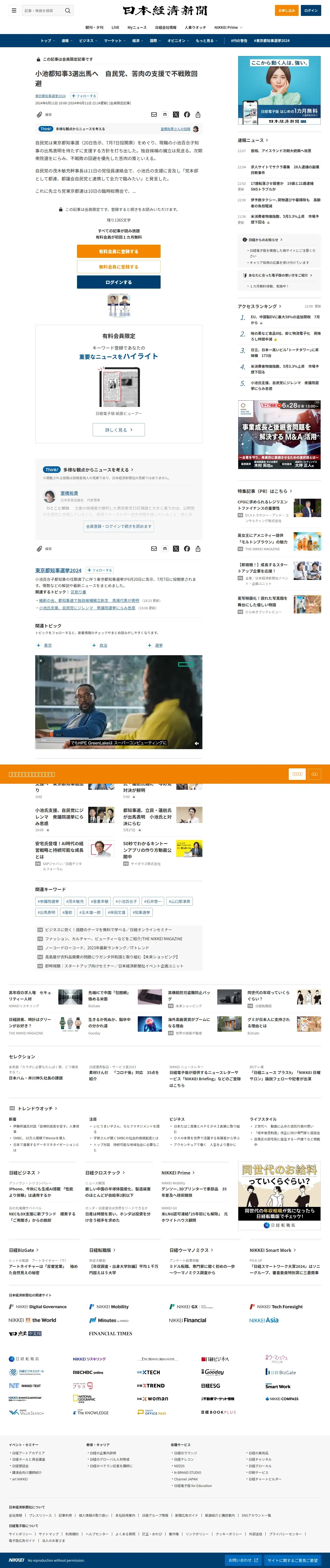The width and height of the screenshot is (330, 1568).
Task: Click the search magnifier icon
Action: [x=68, y=10]
